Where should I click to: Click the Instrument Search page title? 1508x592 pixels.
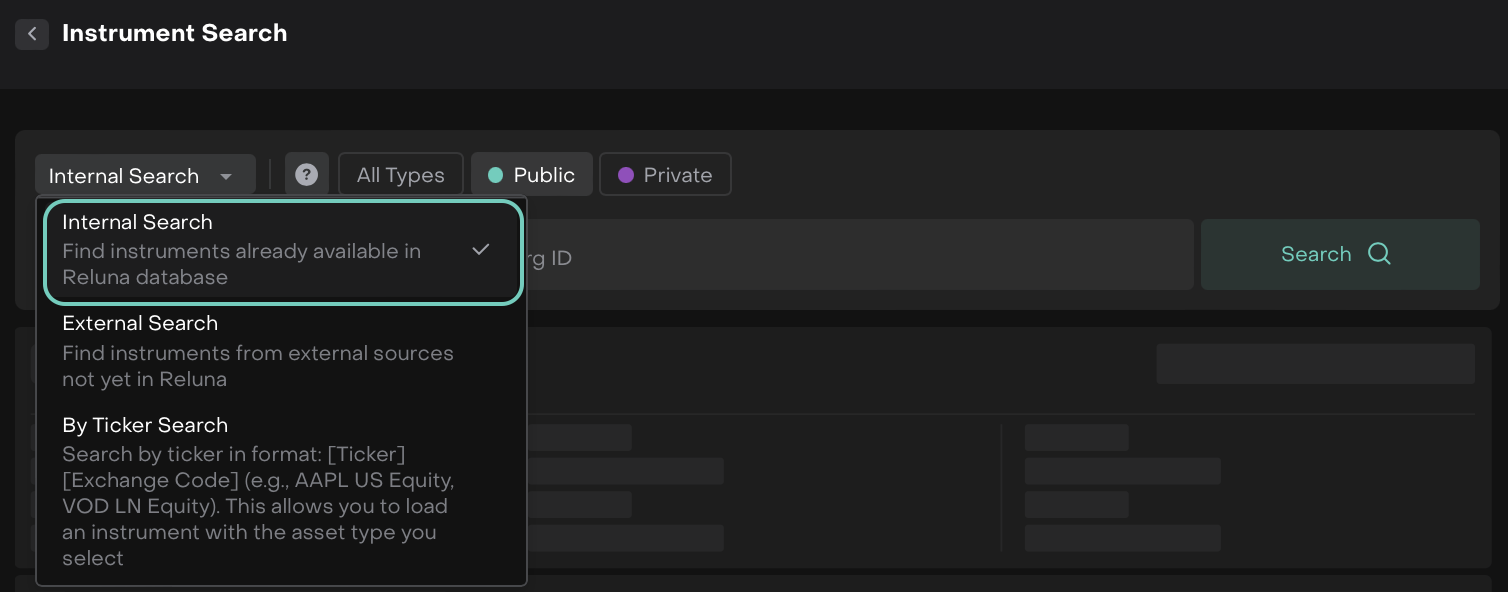tap(175, 33)
